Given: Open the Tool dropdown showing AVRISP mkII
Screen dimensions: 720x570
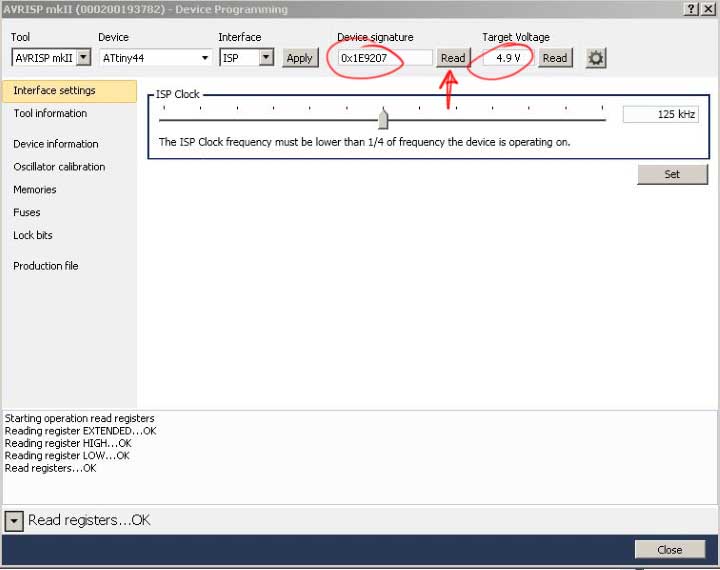Looking at the screenshot, I should pyautogui.click(x=51, y=58).
